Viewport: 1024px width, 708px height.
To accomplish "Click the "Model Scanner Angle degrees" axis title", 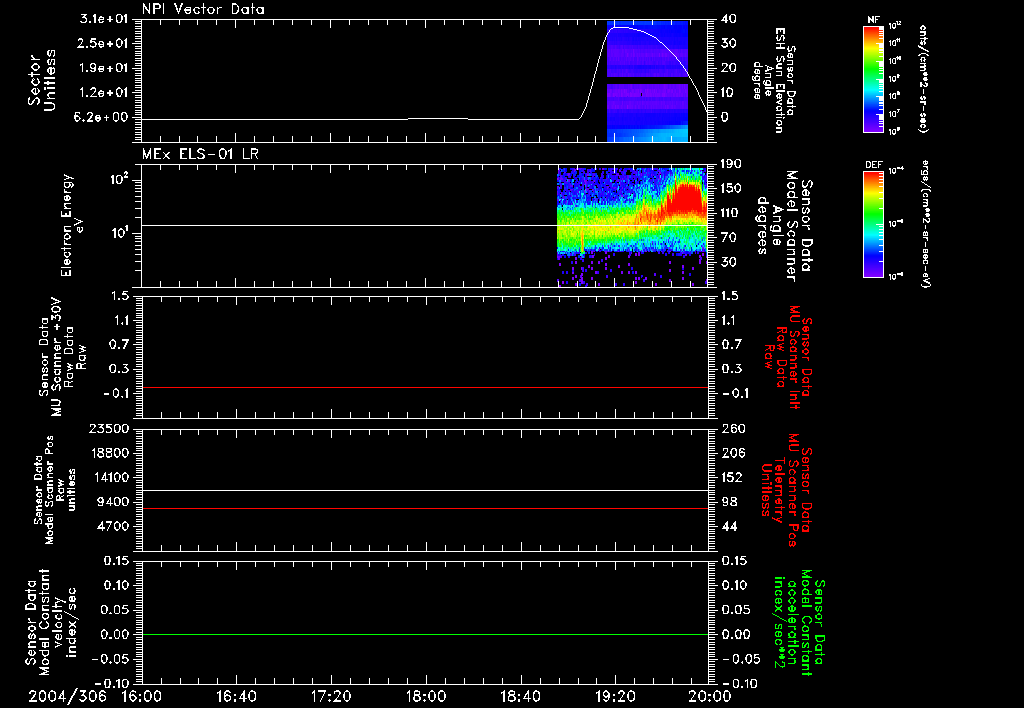I will [x=777, y=226].
